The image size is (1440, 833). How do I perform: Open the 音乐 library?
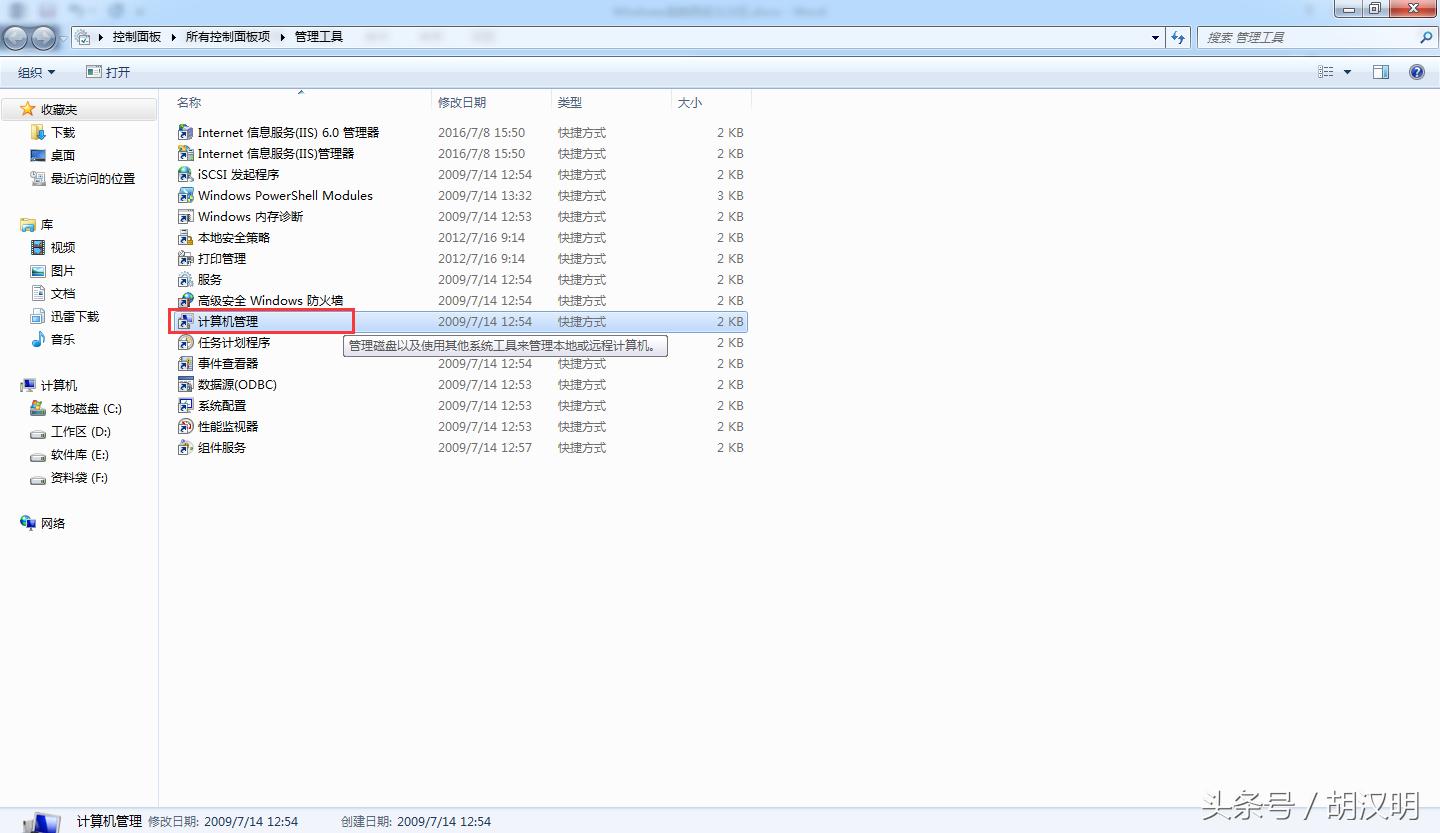click(63, 339)
